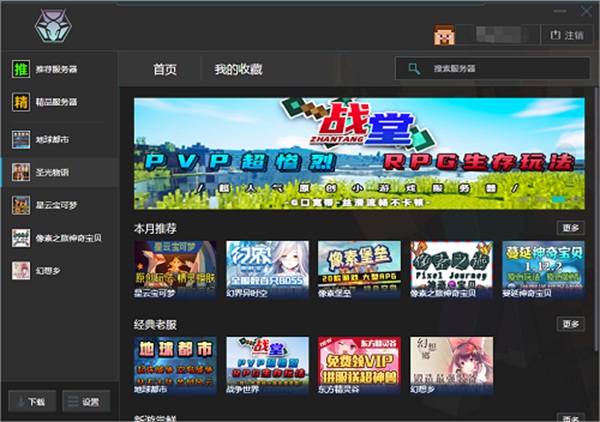Image resolution: width=600 pixels, height=422 pixels.
Task: Open the 像素堡垒 server card
Action: click(359, 270)
